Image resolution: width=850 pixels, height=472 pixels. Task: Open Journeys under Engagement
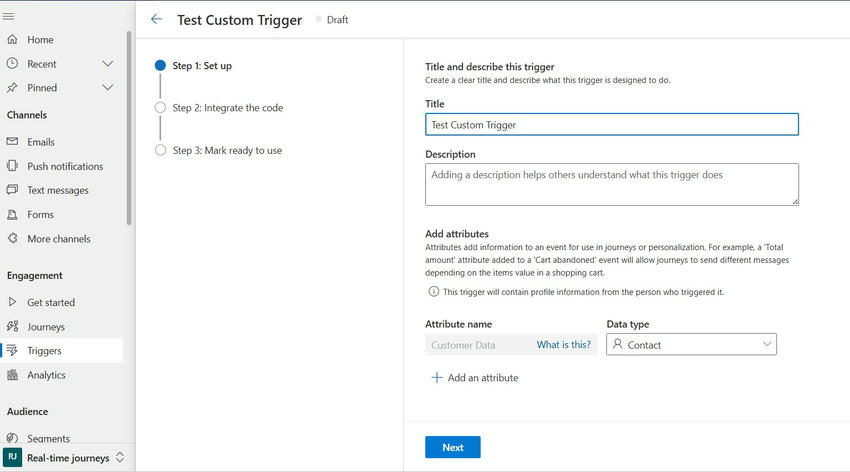pos(45,326)
